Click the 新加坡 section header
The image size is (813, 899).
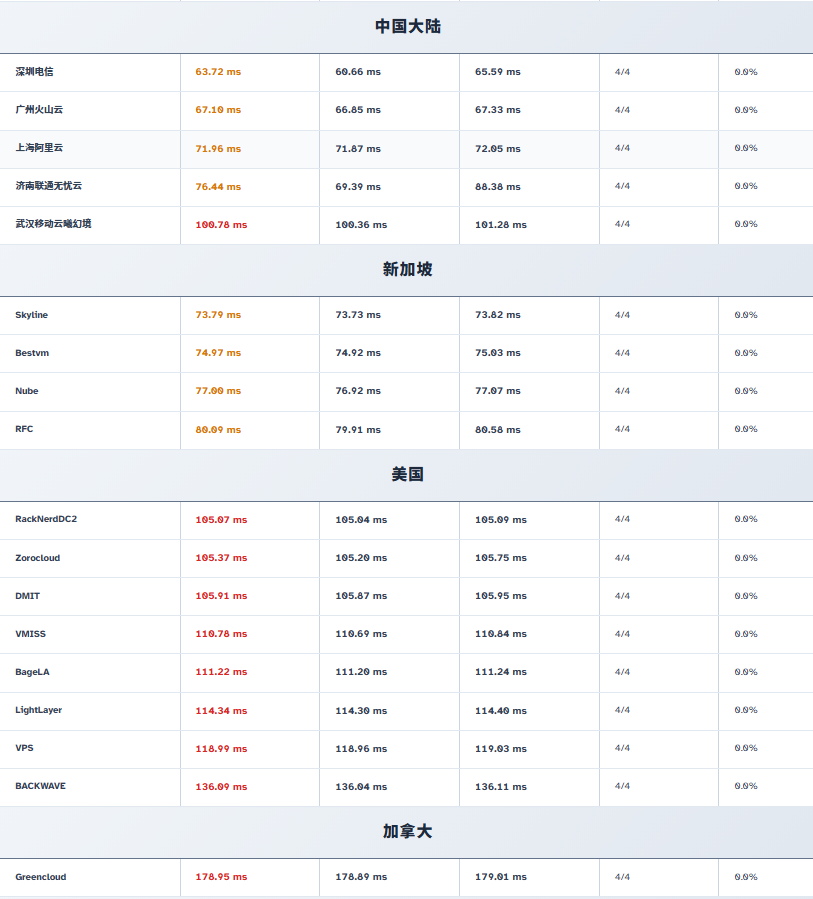(x=407, y=269)
